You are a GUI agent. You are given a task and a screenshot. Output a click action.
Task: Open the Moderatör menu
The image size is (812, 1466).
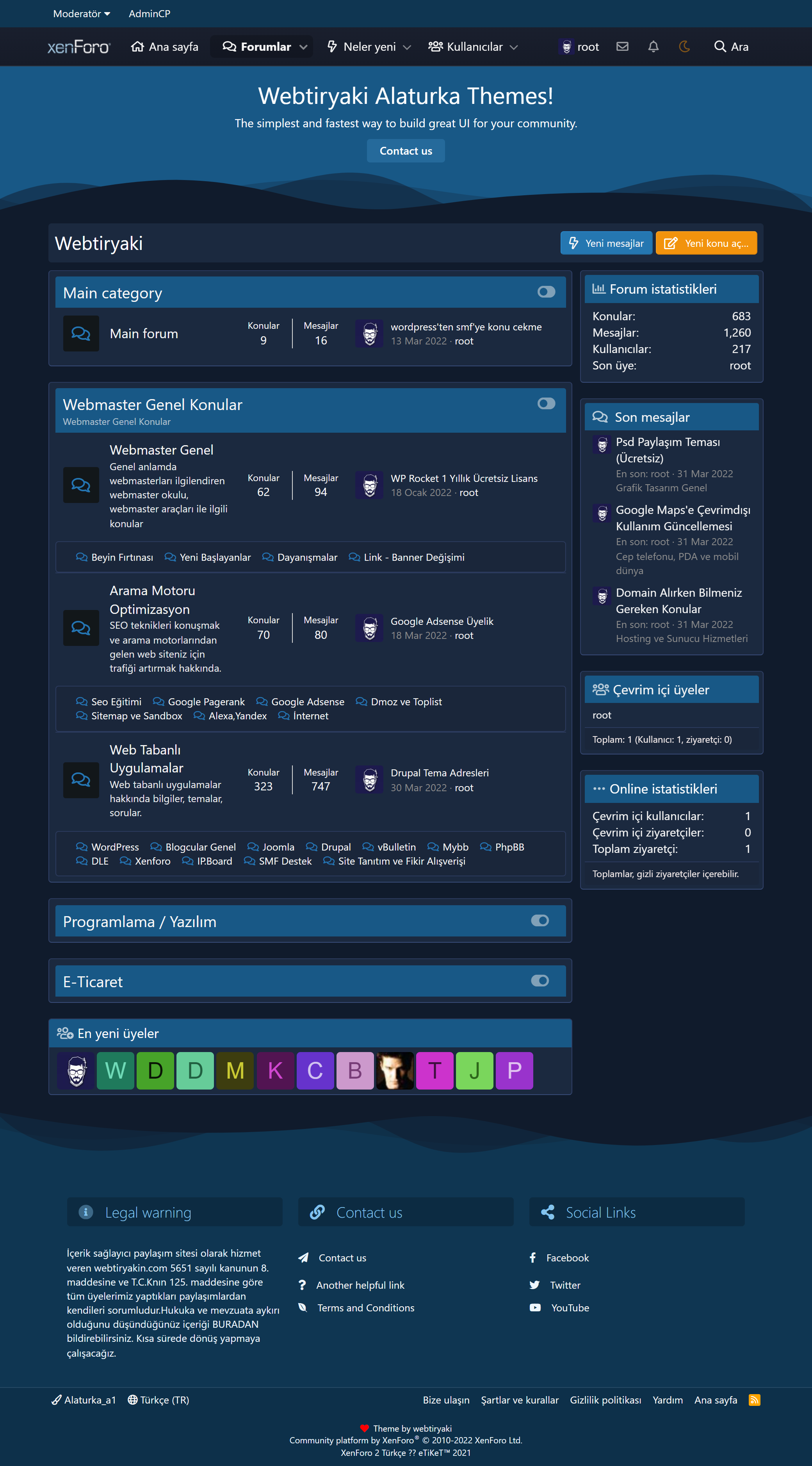pyautogui.click(x=81, y=14)
